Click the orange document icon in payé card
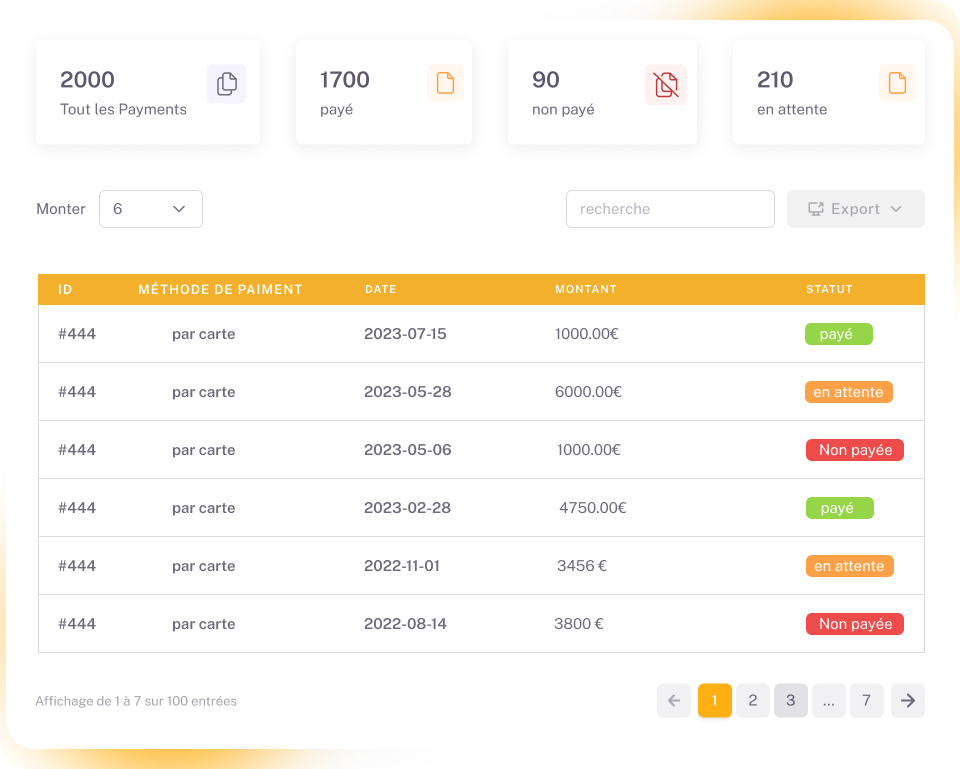 tap(445, 84)
